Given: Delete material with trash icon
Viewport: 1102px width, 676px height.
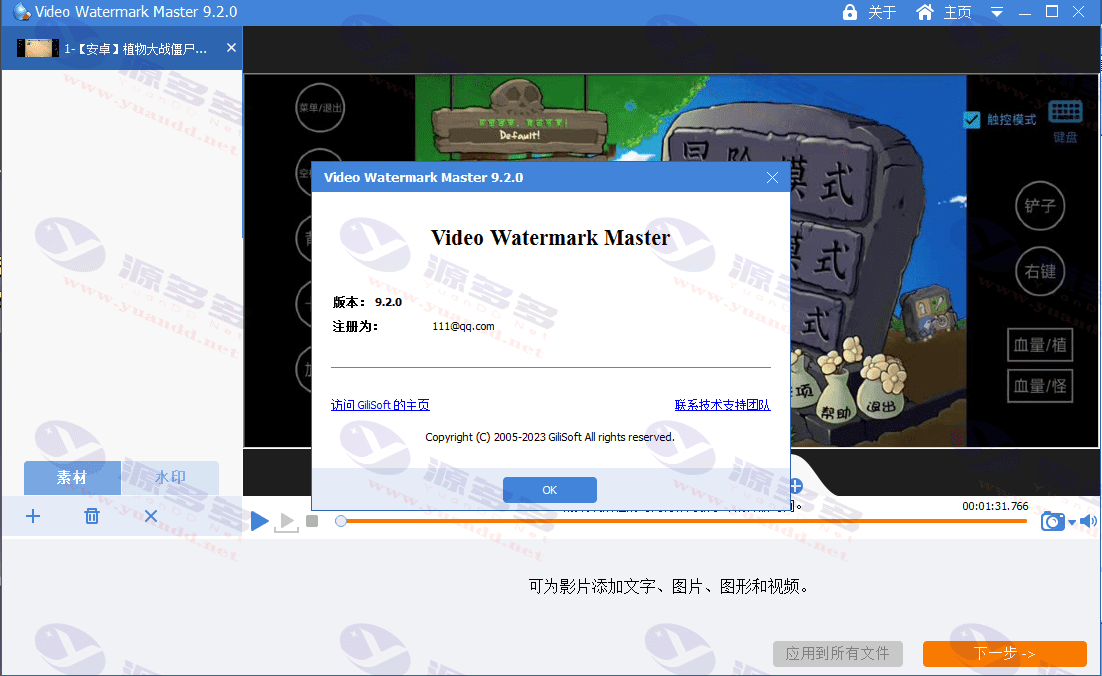Looking at the screenshot, I should tap(92, 516).
